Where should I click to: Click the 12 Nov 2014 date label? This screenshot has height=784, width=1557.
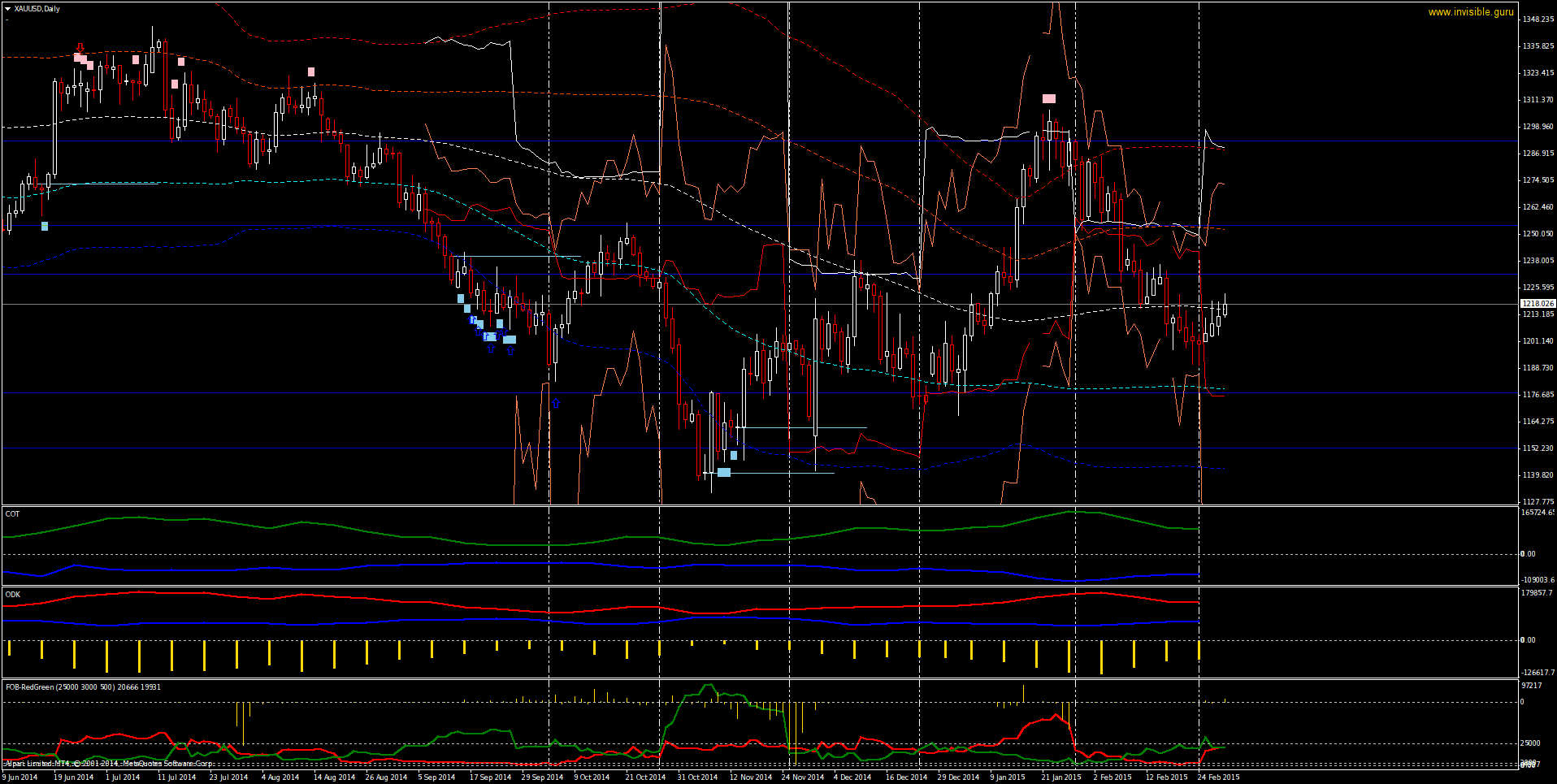click(750, 777)
